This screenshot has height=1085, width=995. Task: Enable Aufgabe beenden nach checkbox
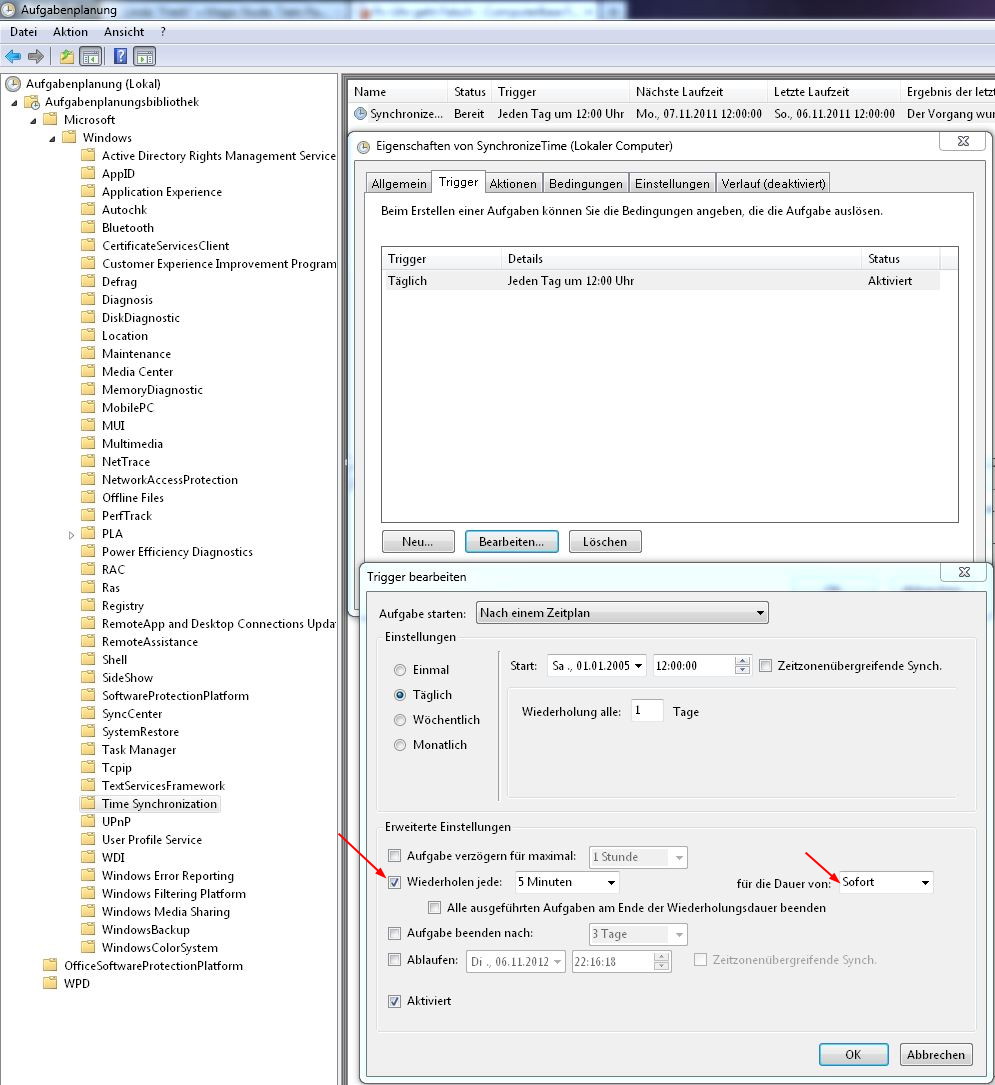pyautogui.click(x=394, y=933)
